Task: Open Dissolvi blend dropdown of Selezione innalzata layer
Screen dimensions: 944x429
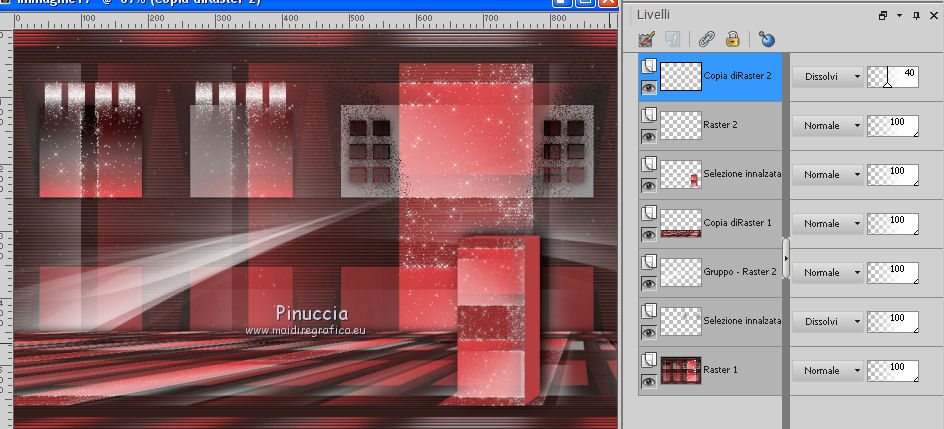Action: pos(828,321)
